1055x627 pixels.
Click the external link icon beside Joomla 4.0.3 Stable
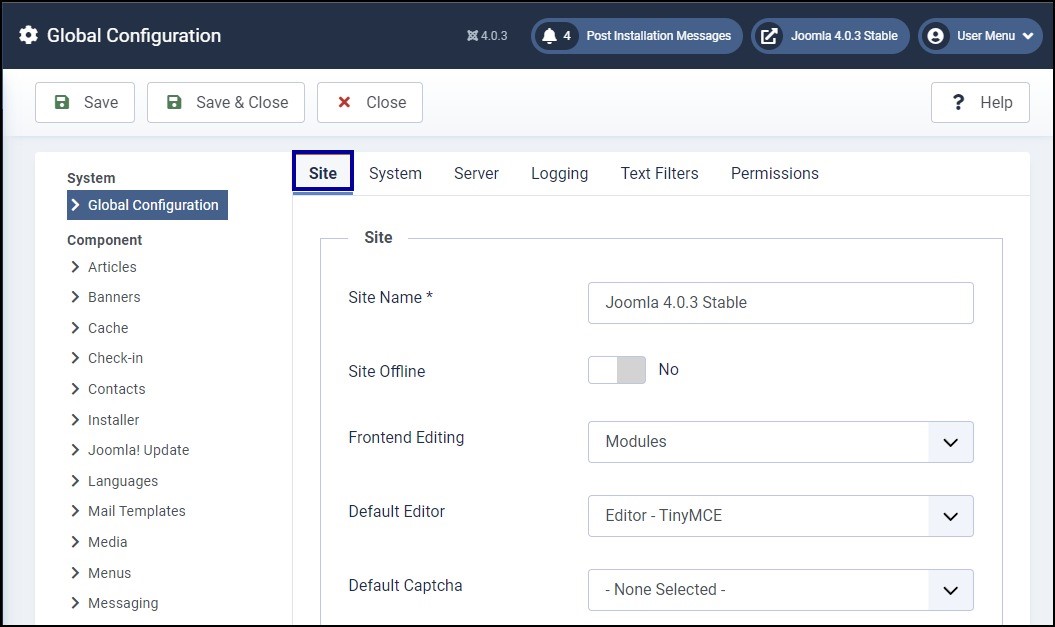(769, 36)
